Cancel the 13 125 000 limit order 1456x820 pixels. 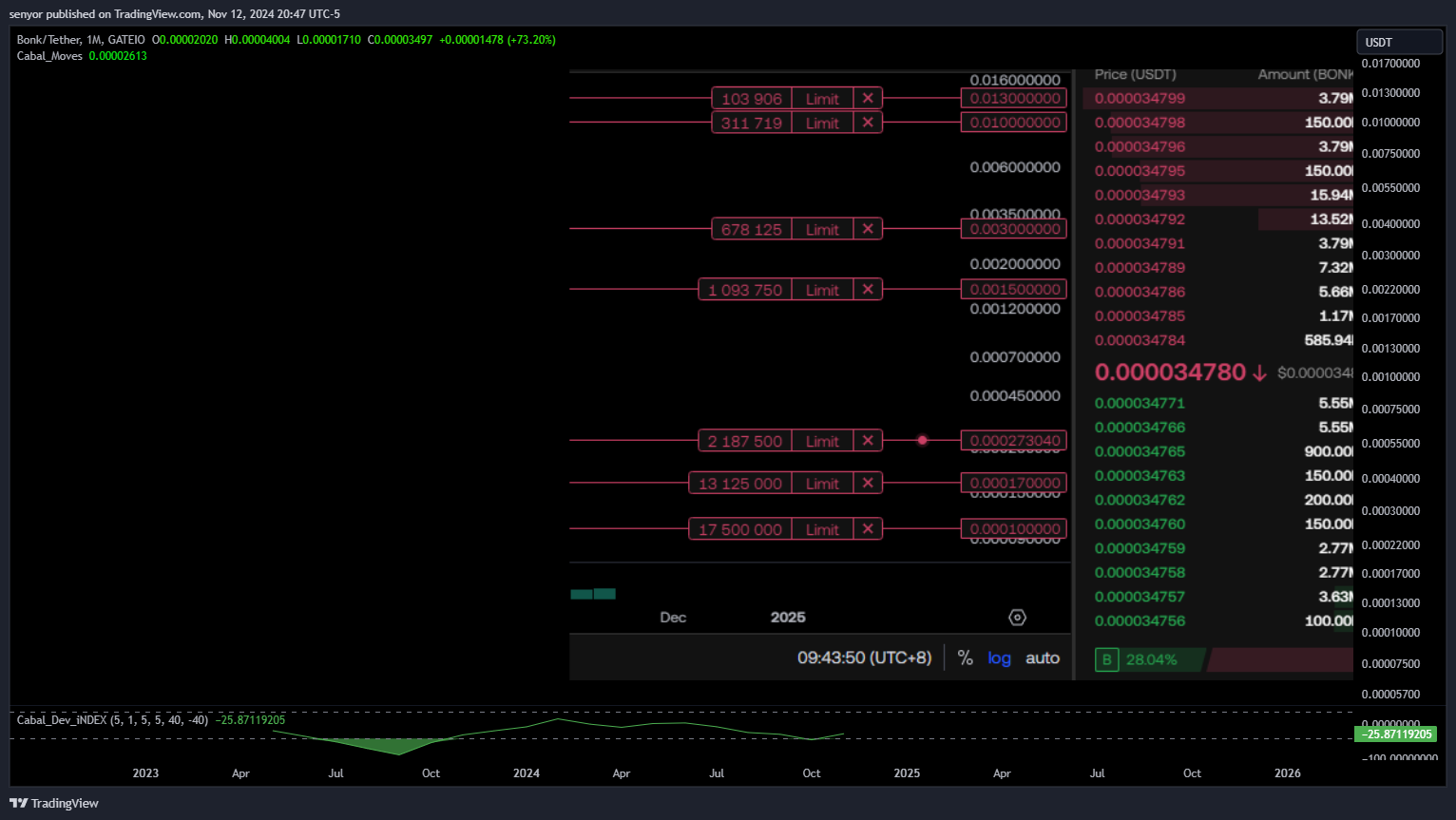click(868, 483)
